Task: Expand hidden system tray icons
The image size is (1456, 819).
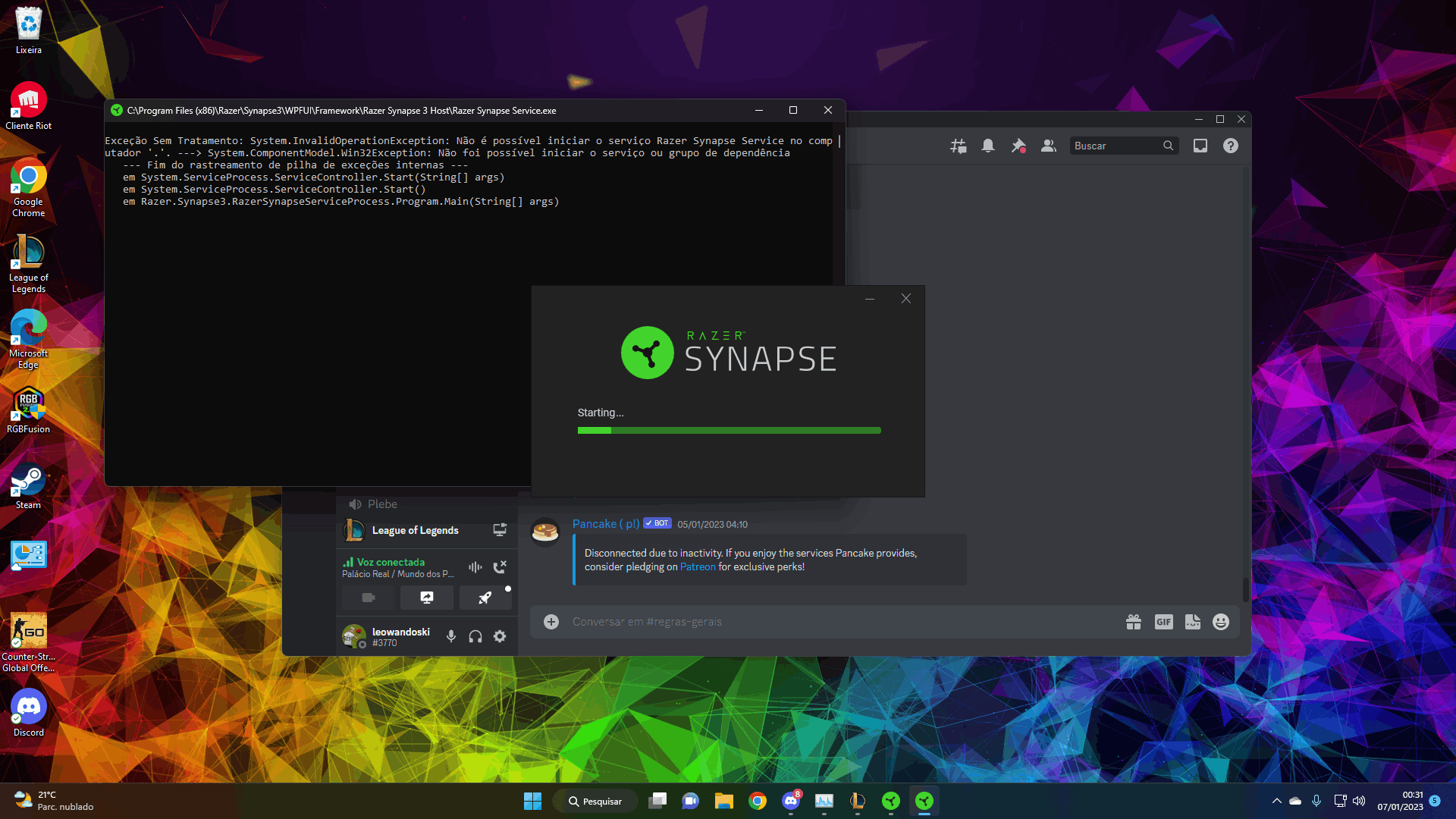Action: point(1277,801)
